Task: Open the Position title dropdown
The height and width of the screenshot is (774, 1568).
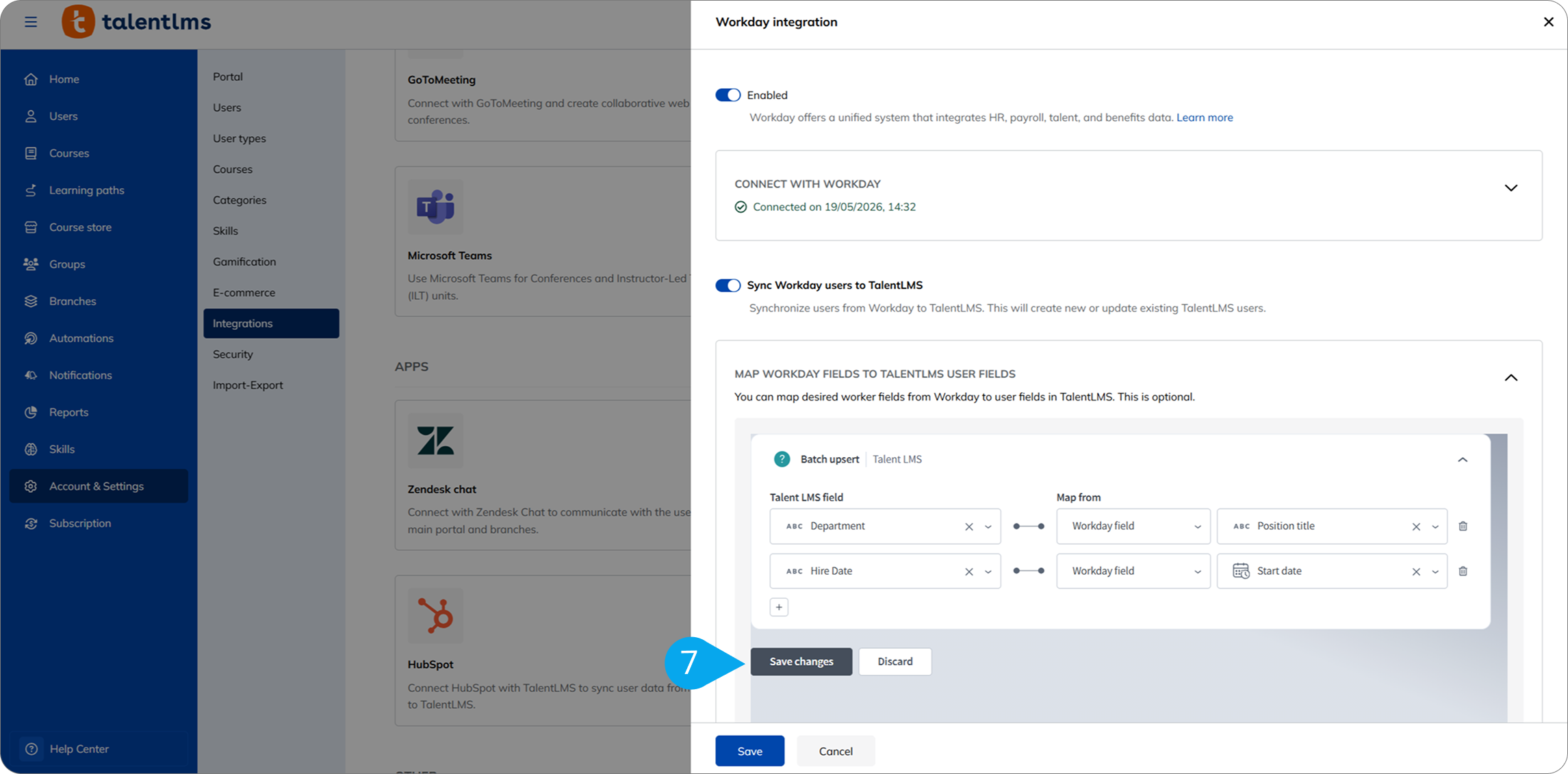Action: (1435, 527)
